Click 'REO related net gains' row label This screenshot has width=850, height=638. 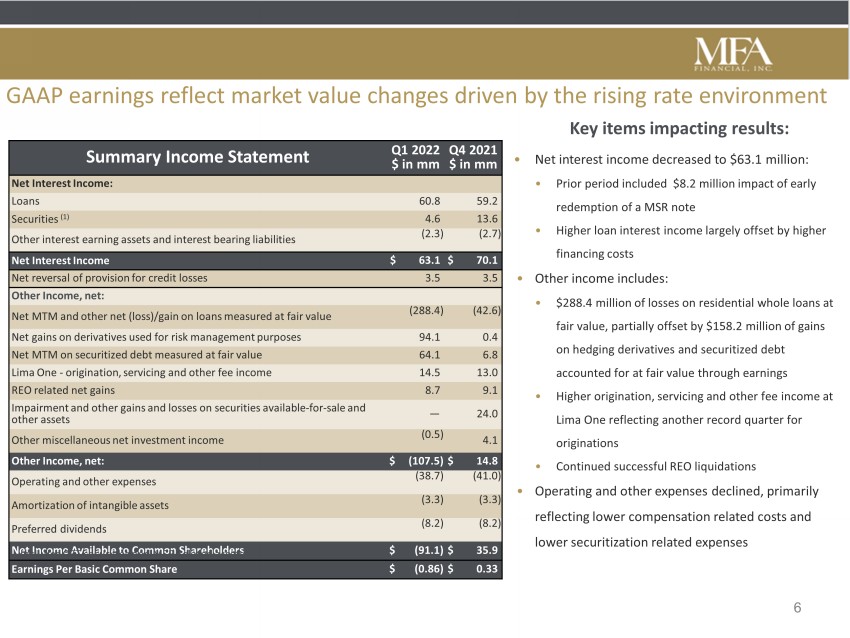63,390
